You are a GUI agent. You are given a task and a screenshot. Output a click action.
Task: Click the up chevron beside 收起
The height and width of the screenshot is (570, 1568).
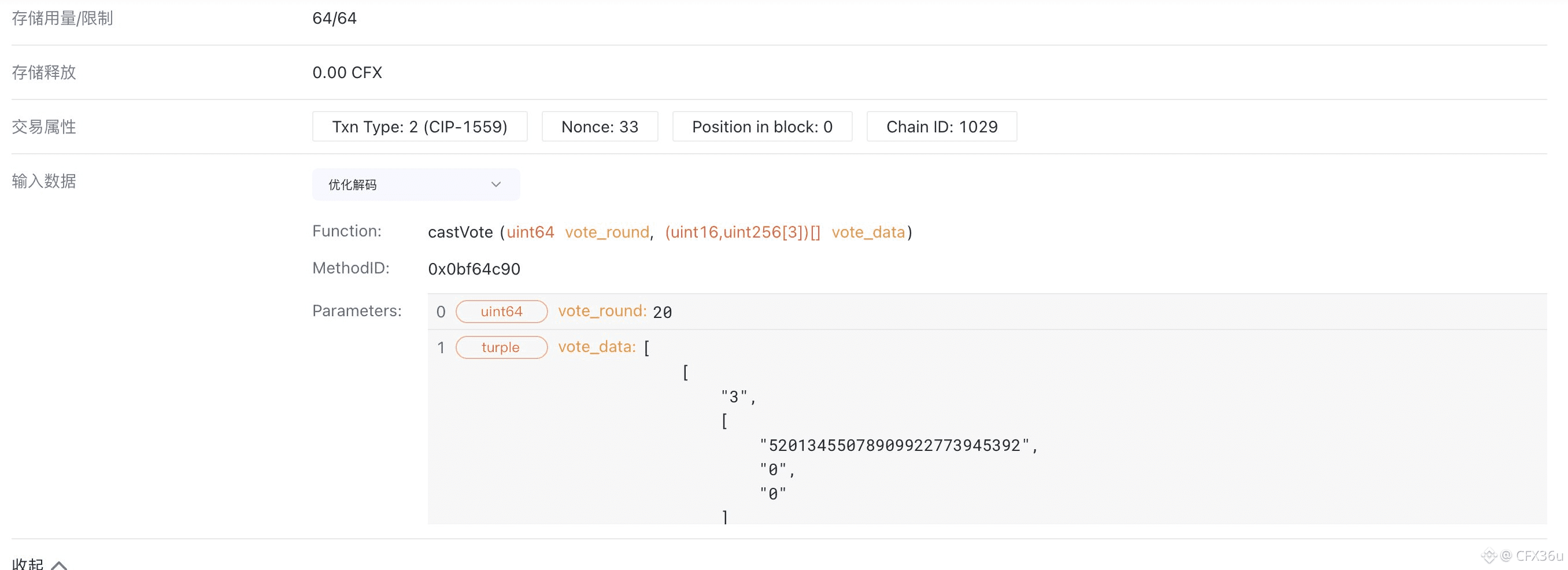pos(59,565)
